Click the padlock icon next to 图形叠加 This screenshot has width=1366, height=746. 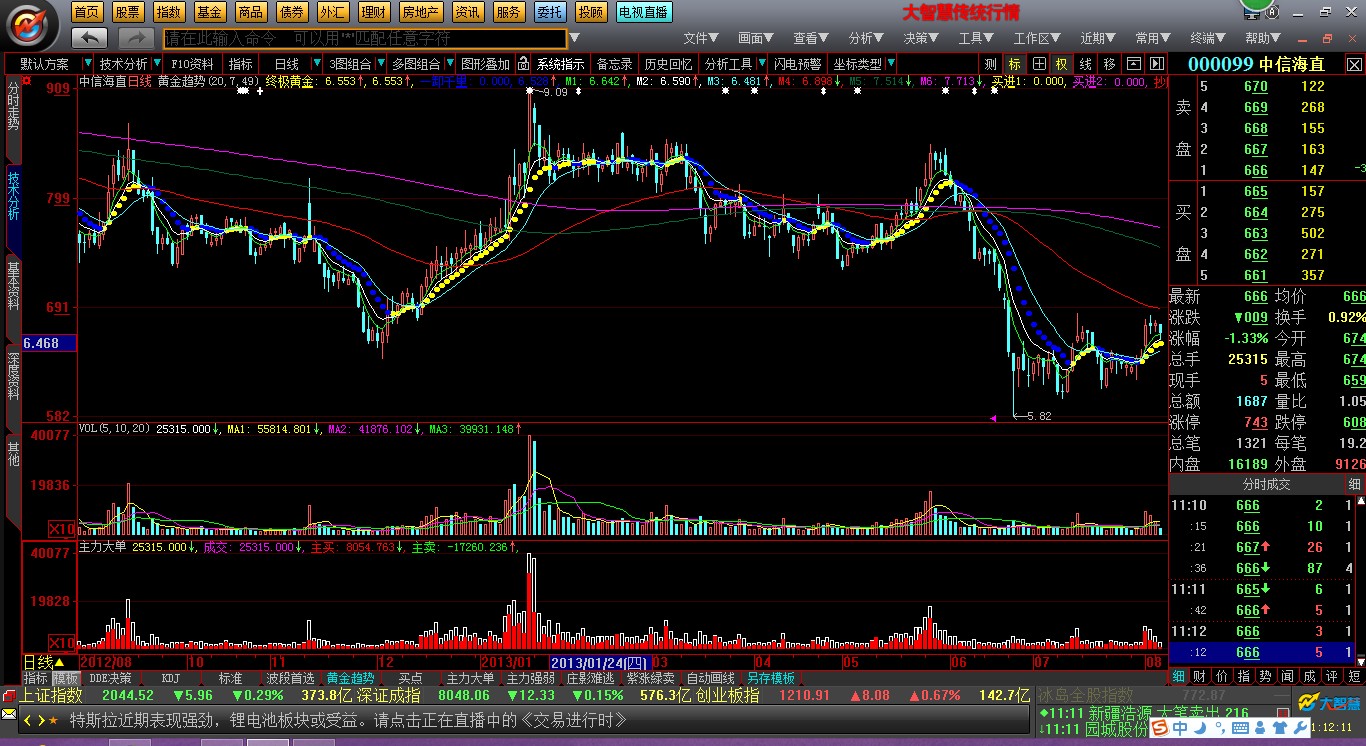pos(522,64)
